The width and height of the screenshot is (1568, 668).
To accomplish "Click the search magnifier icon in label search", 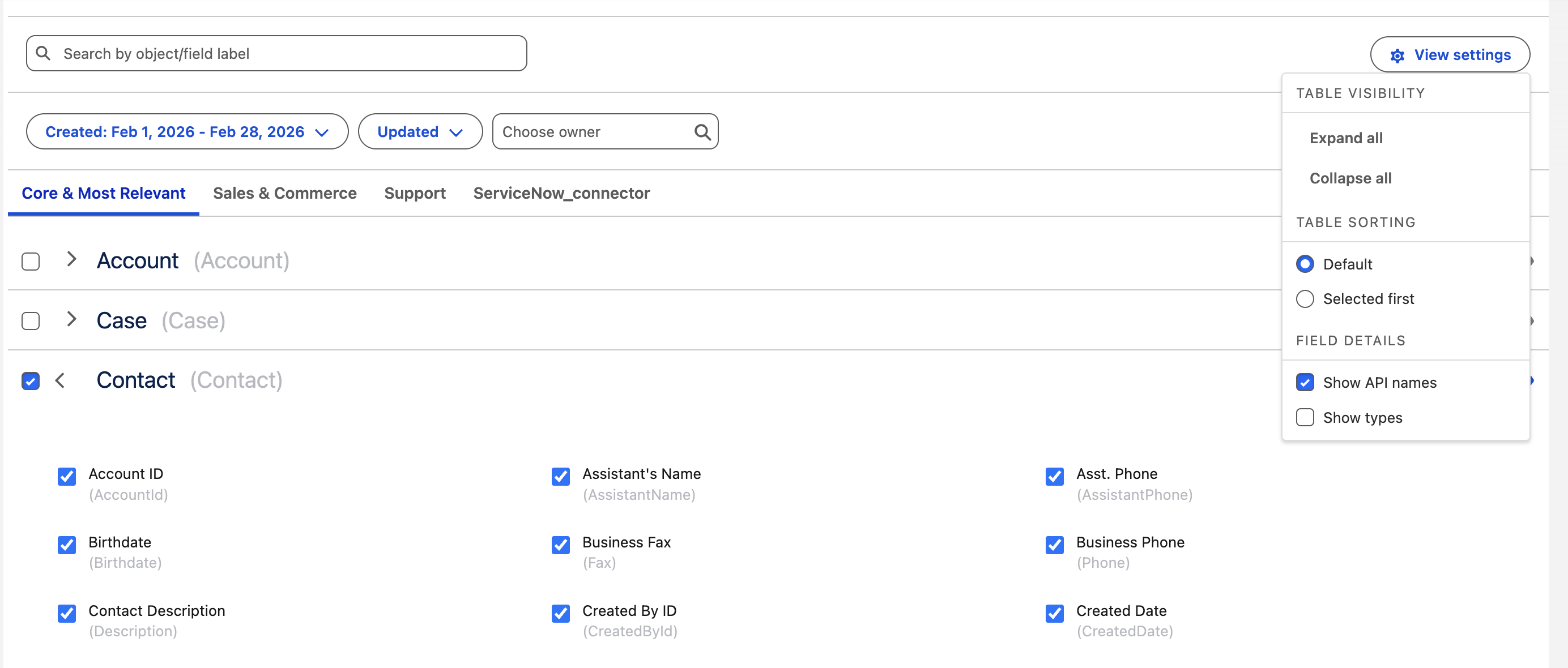I will 42,54.
